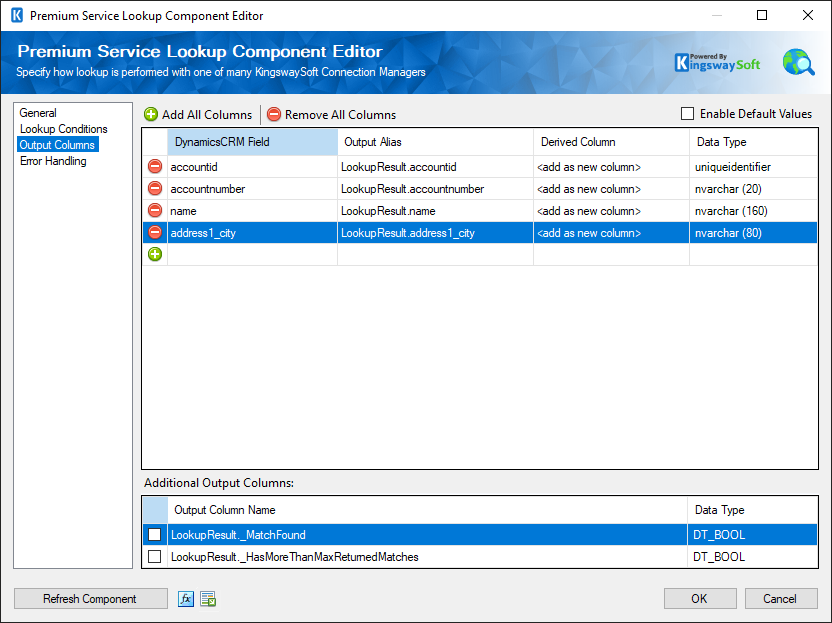Click the app icon in the title bar
The height and width of the screenshot is (623, 832).
(x=17, y=15)
